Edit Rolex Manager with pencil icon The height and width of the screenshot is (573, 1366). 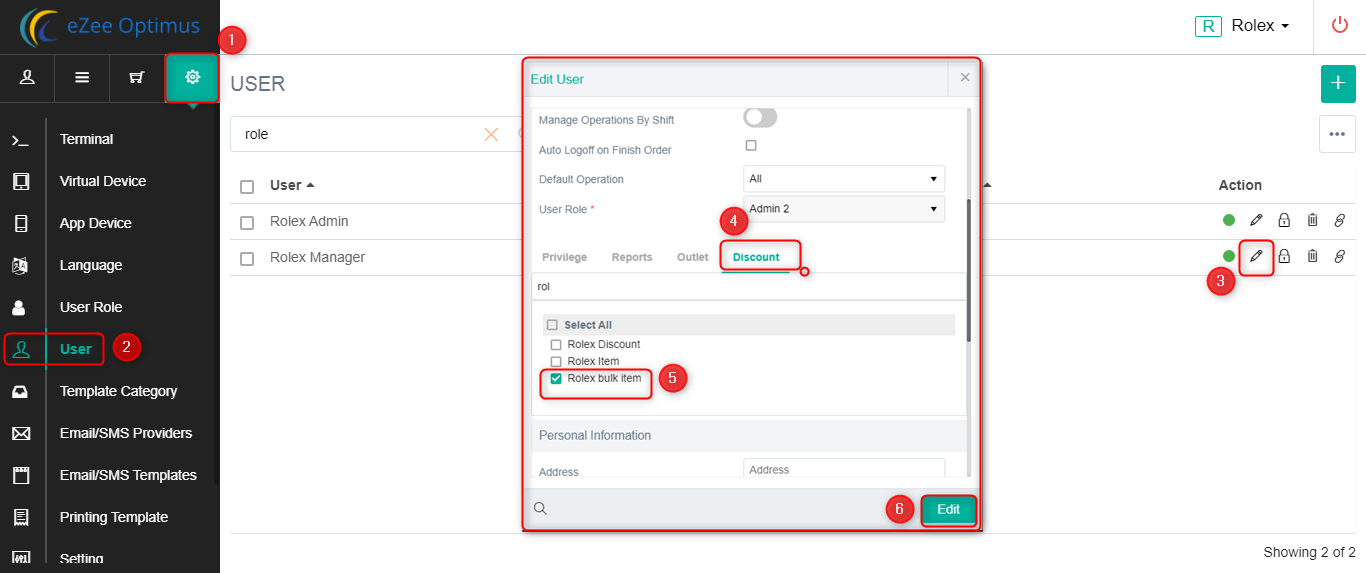(1257, 256)
